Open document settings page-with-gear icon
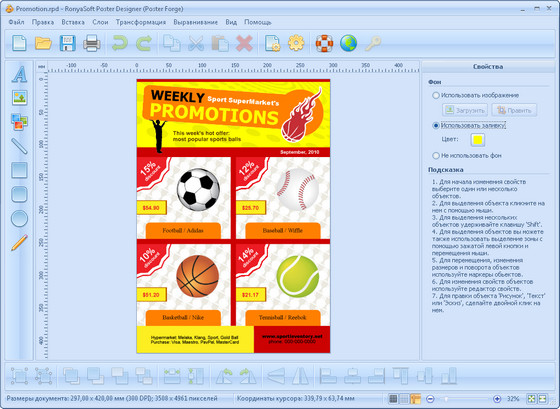 point(272,43)
